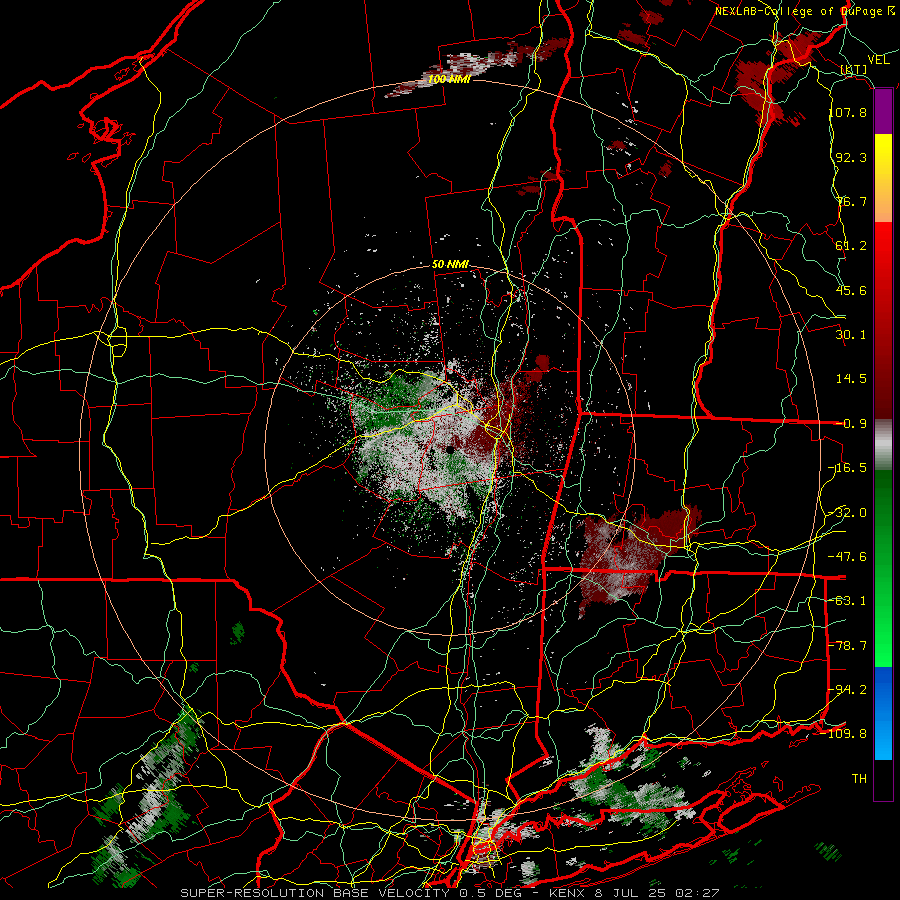Click the 61.2 legend value

(x=851, y=246)
